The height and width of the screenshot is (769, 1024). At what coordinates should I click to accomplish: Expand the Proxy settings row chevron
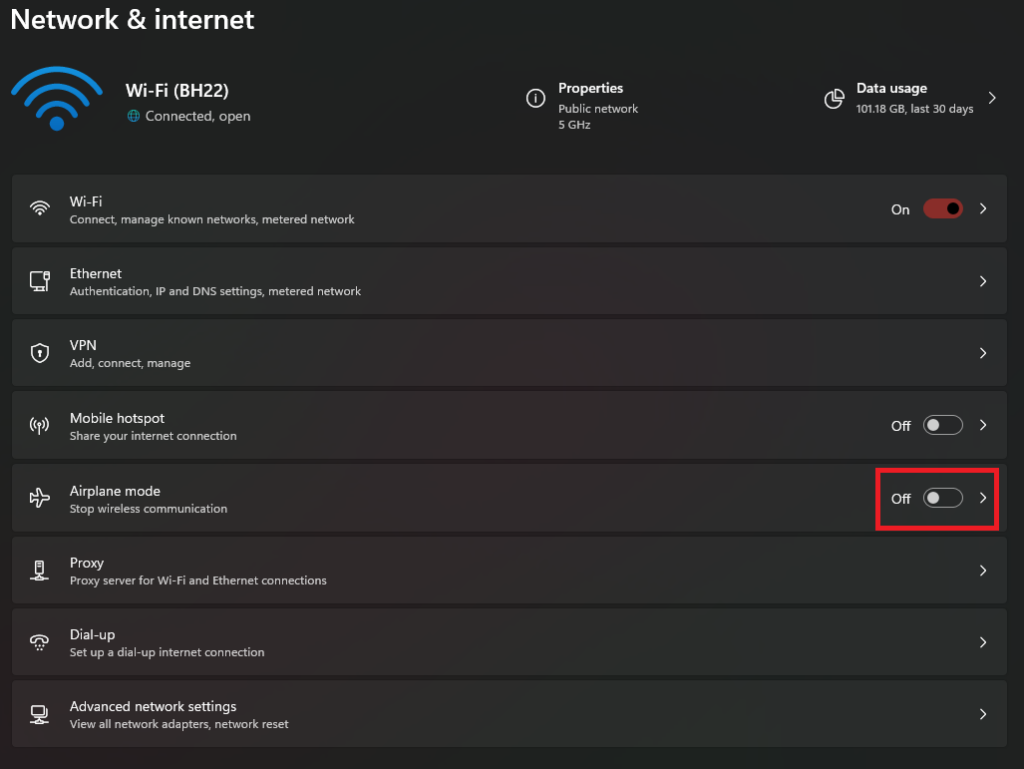[983, 570]
